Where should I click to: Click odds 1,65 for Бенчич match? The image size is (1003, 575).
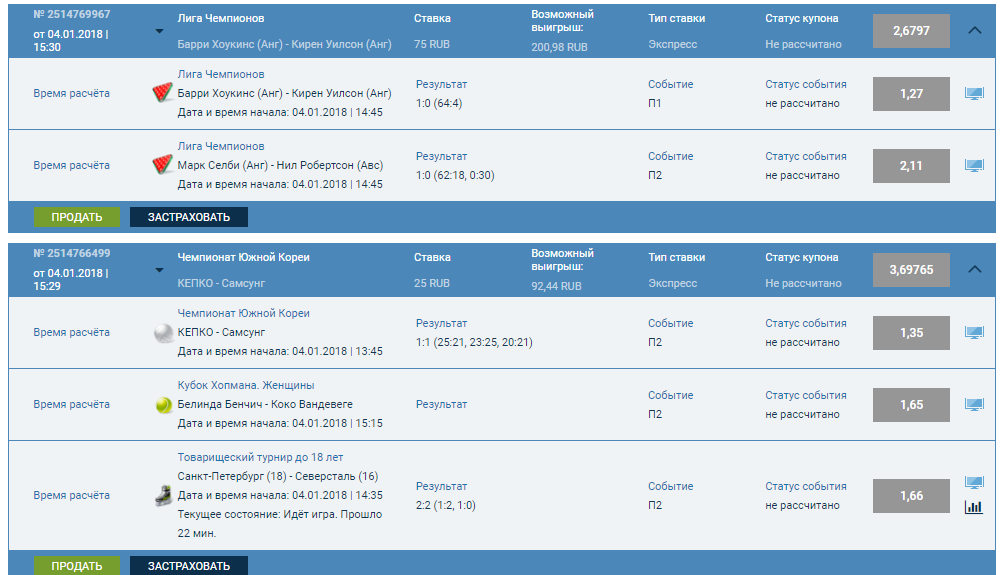click(911, 405)
